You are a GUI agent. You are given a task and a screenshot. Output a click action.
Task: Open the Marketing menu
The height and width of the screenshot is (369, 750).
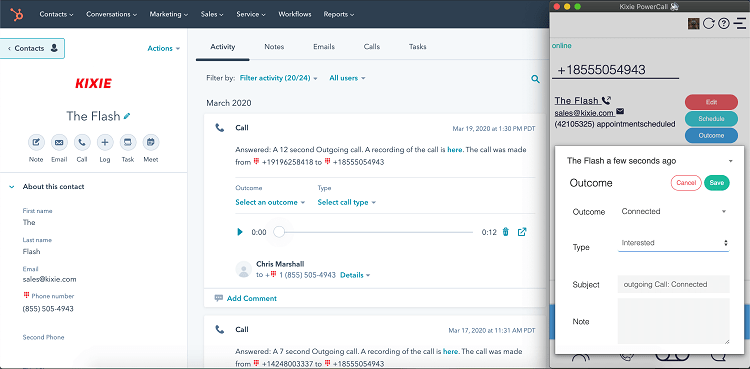(x=169, y=14)
